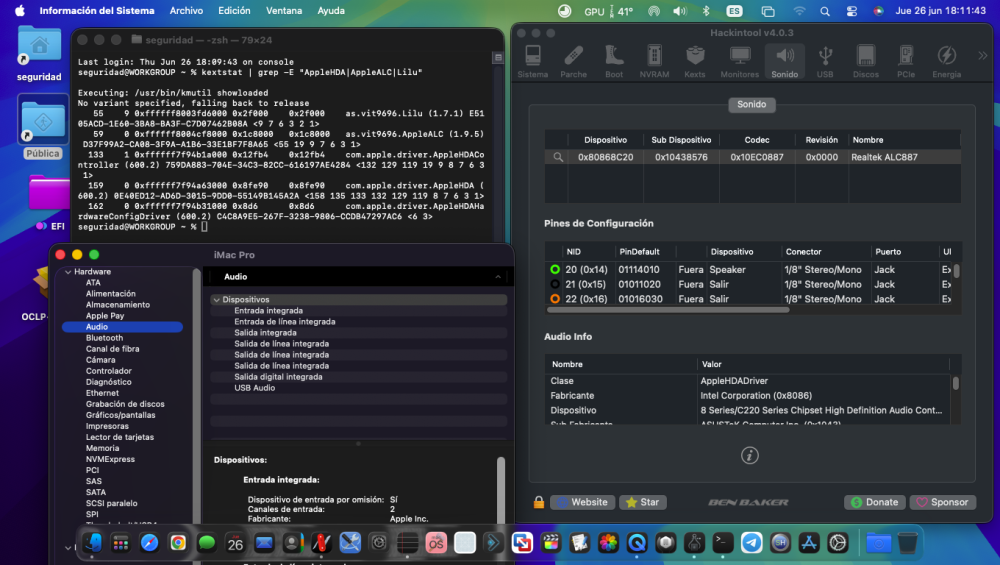This screenshot has width=1000, height=565.
Task: Open Safari from the Dock
Action: (149, 543)
